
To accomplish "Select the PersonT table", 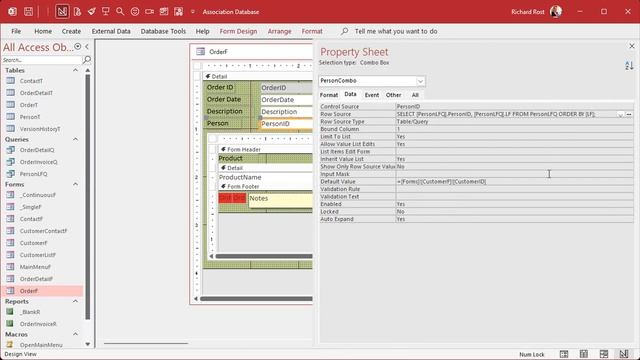I will coord(30,117).
